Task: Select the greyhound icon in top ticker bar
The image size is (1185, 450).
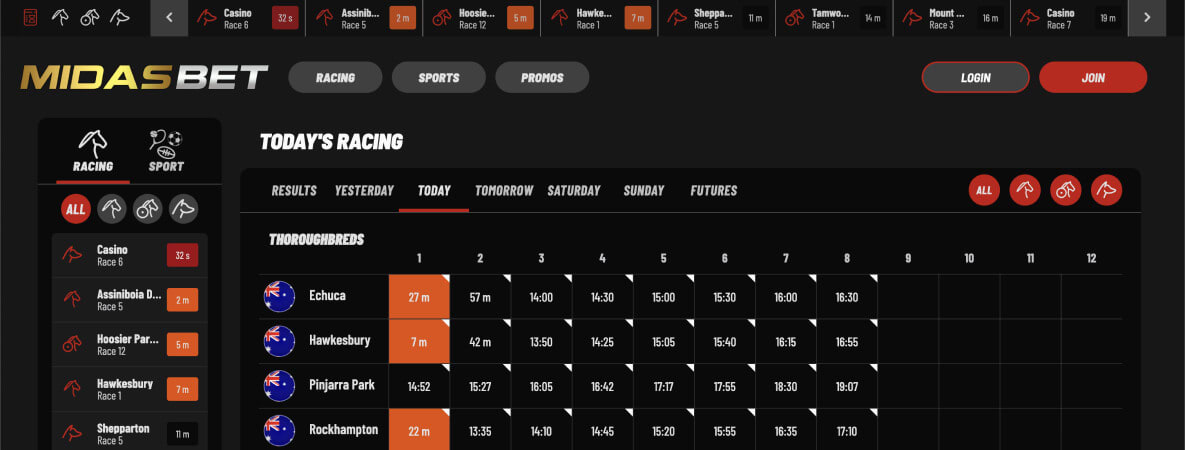Action: (119, 17)
